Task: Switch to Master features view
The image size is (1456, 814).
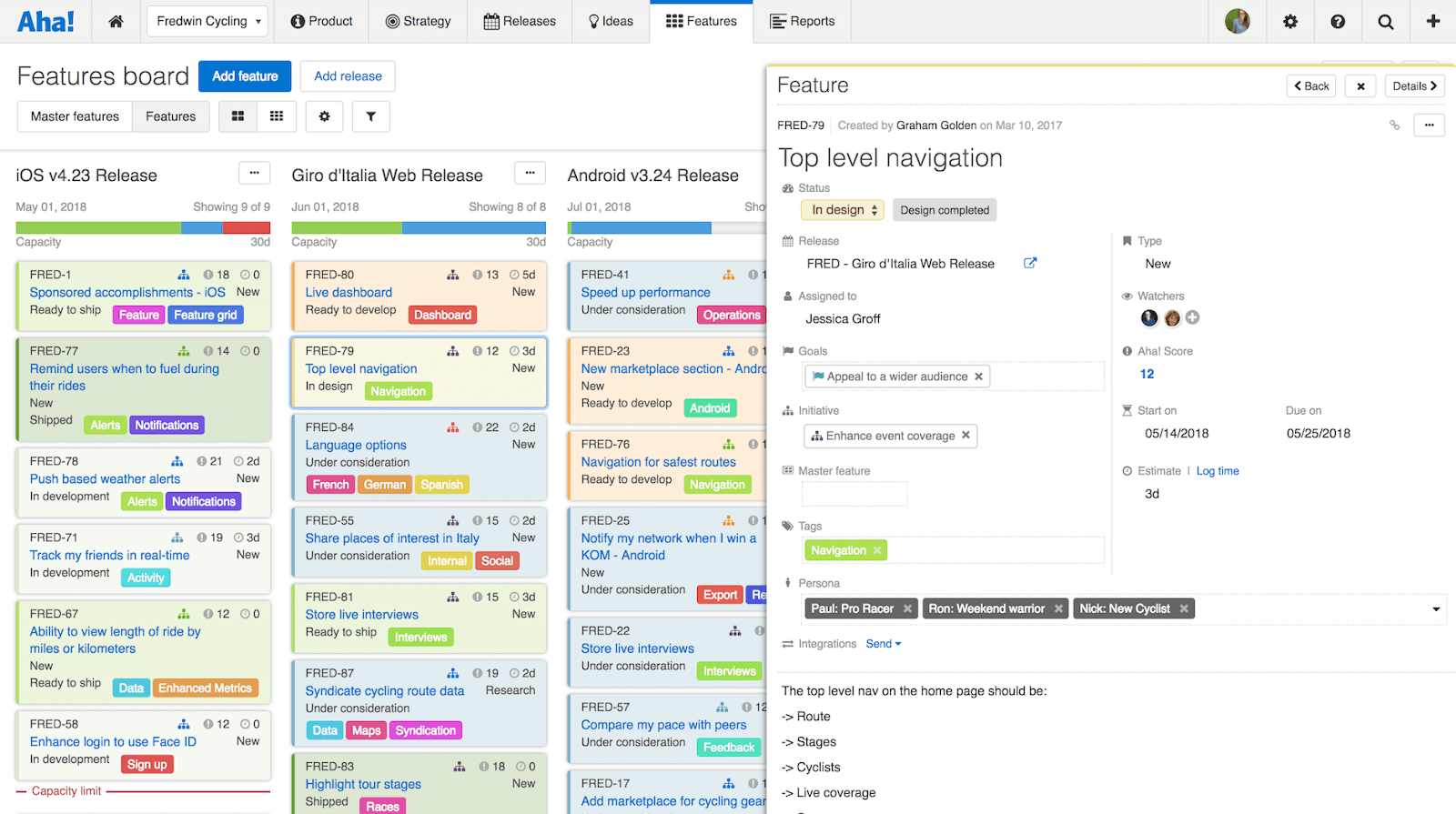Action: (75, 116)
